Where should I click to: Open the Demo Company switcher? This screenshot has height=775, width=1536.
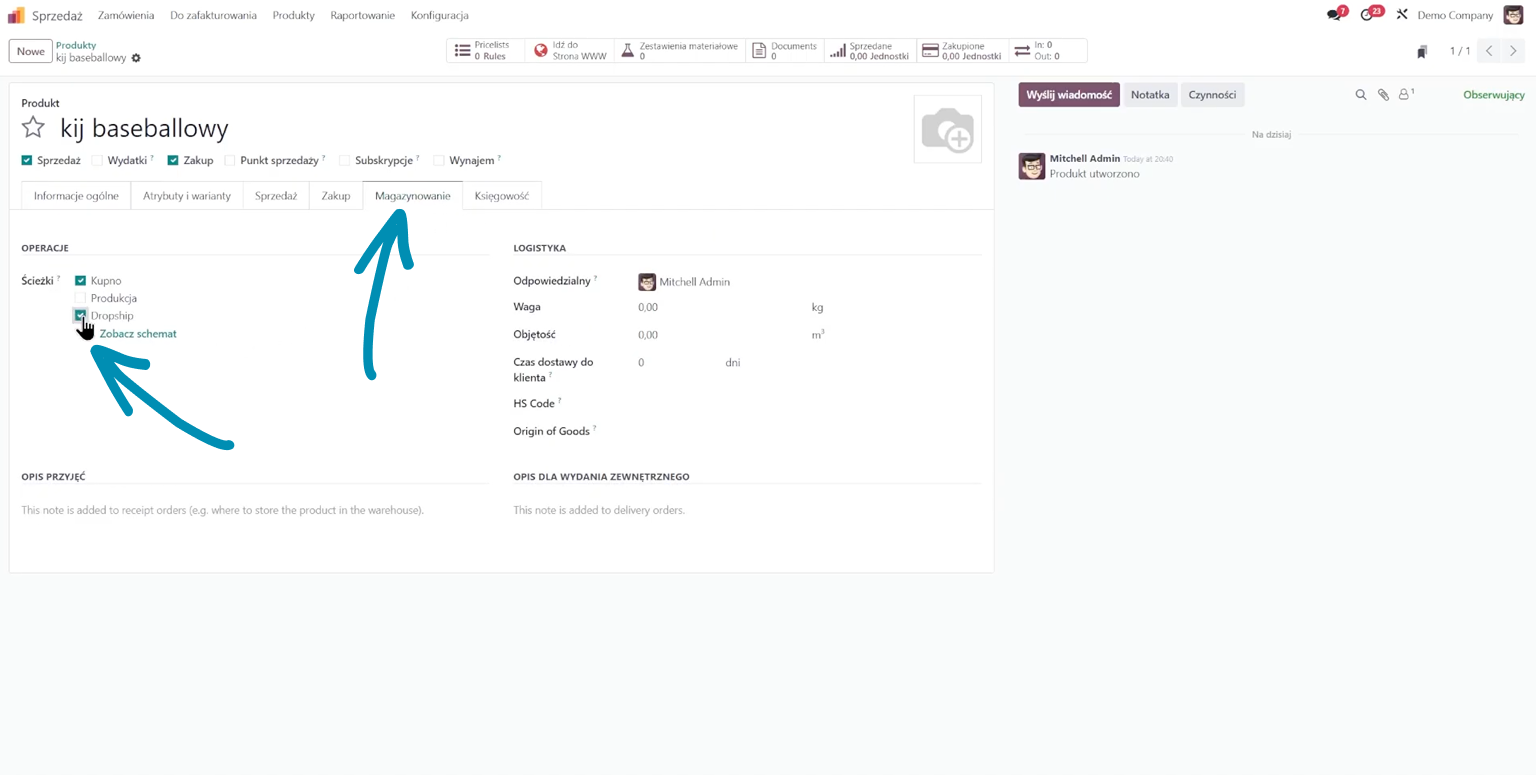coord(1454,16)
